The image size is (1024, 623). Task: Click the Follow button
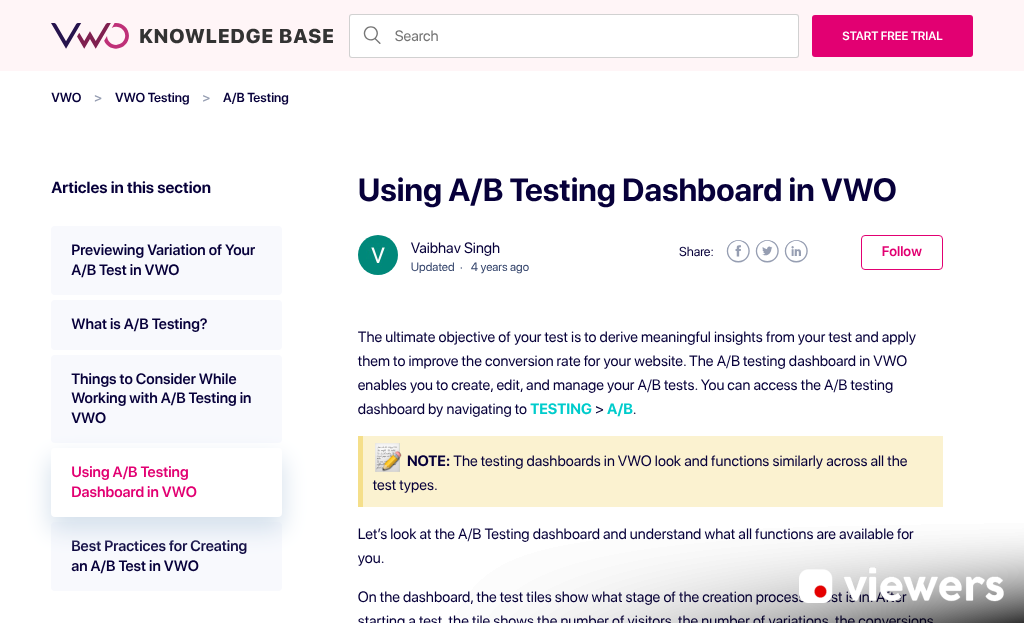point(901,252)
